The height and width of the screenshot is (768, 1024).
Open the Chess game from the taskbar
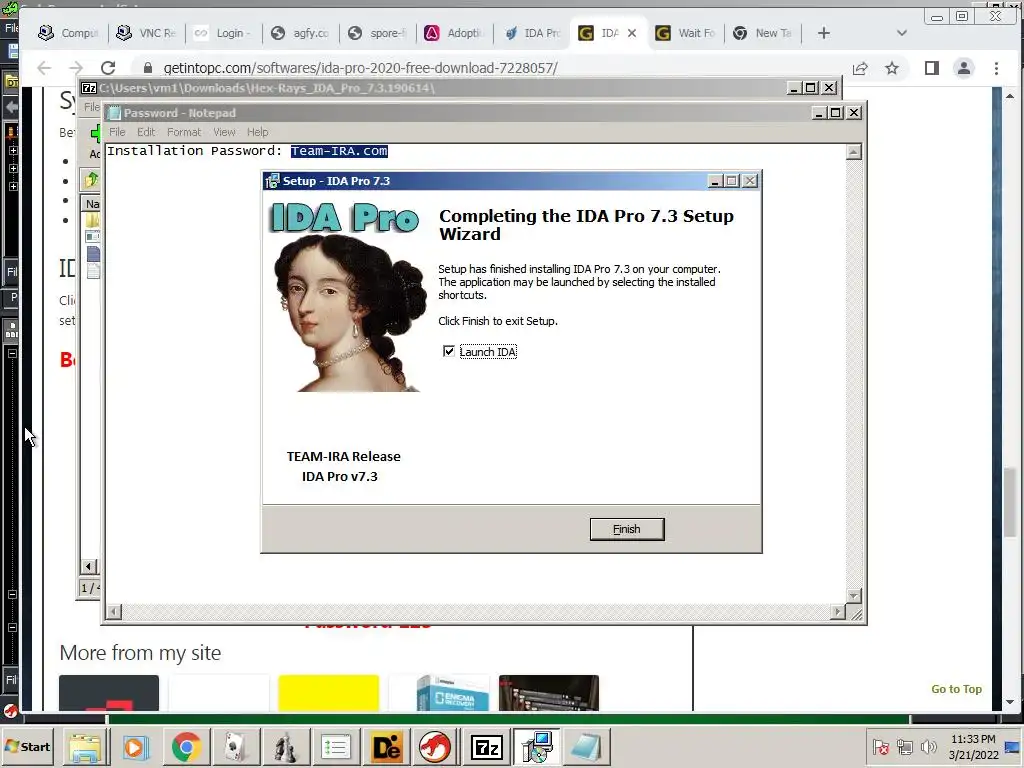pos(285,747)
